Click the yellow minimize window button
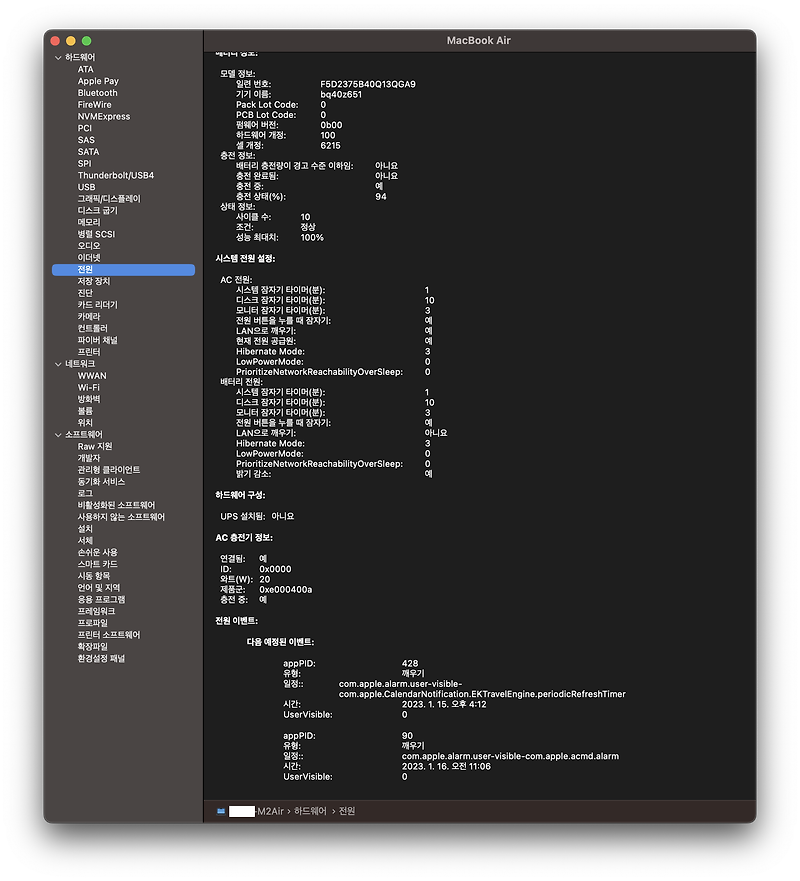Image resolution: width=800 pixels, height=881 pixels. tap(71, 40)
